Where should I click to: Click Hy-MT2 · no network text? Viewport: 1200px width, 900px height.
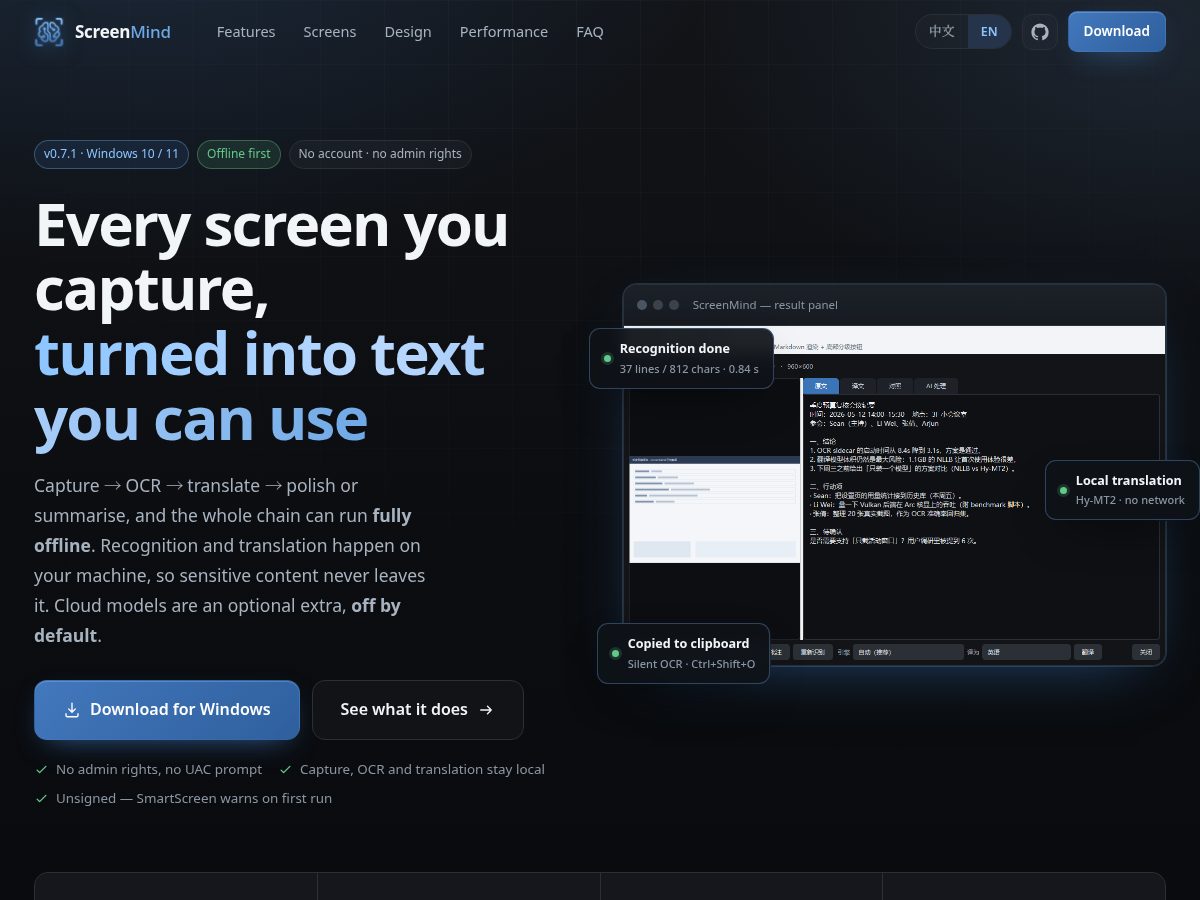pyautogui.click(x=1130, y=500)
